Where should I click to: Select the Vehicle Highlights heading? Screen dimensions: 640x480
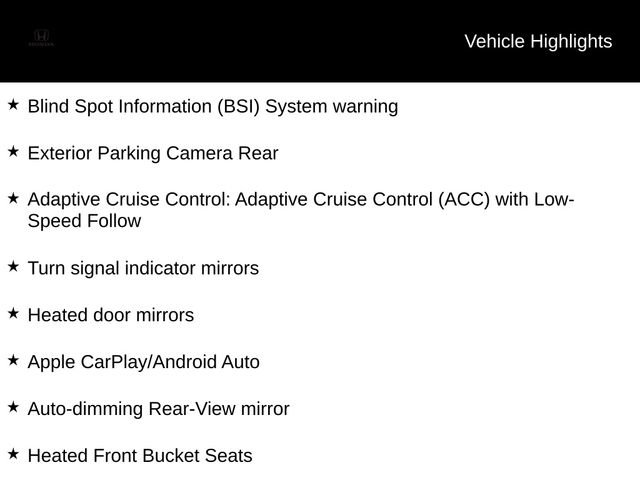(538, 42)
